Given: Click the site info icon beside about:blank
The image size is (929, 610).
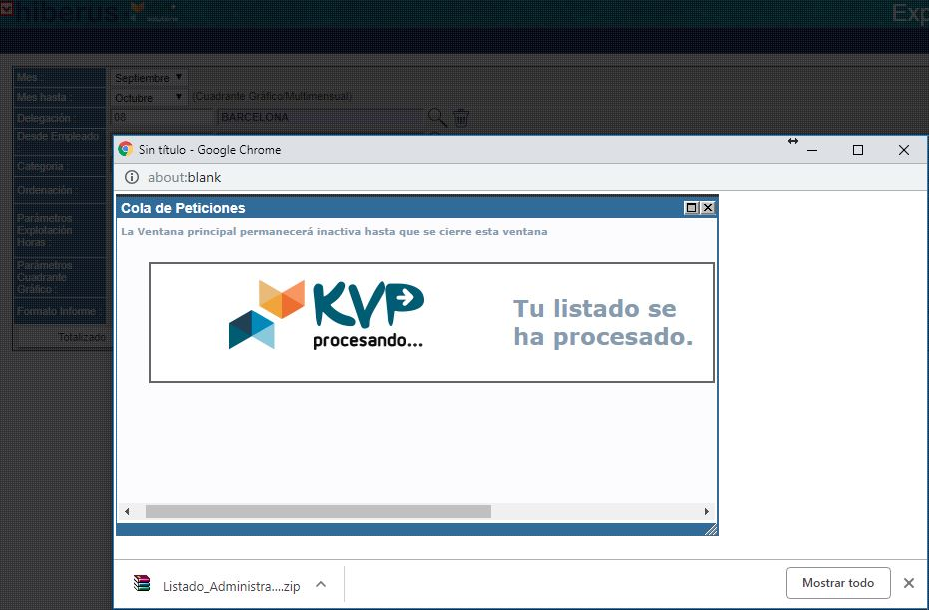Looking at the screenshot, I should [132, 177].
